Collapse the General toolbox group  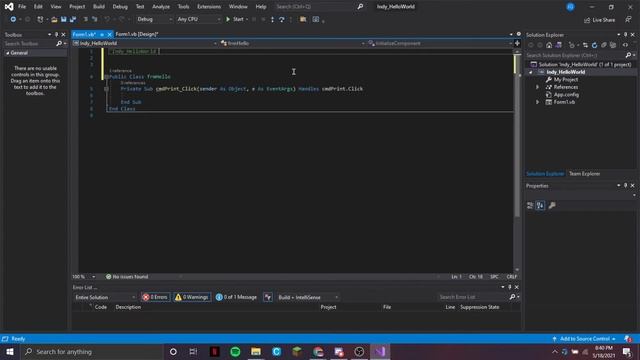[x=7, y=53]
